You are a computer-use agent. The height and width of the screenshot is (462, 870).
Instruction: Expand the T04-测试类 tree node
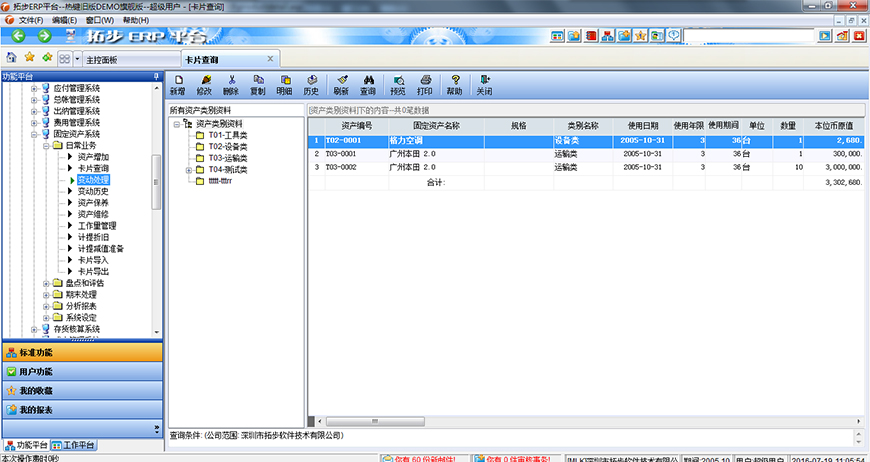[x=188, y=170]
